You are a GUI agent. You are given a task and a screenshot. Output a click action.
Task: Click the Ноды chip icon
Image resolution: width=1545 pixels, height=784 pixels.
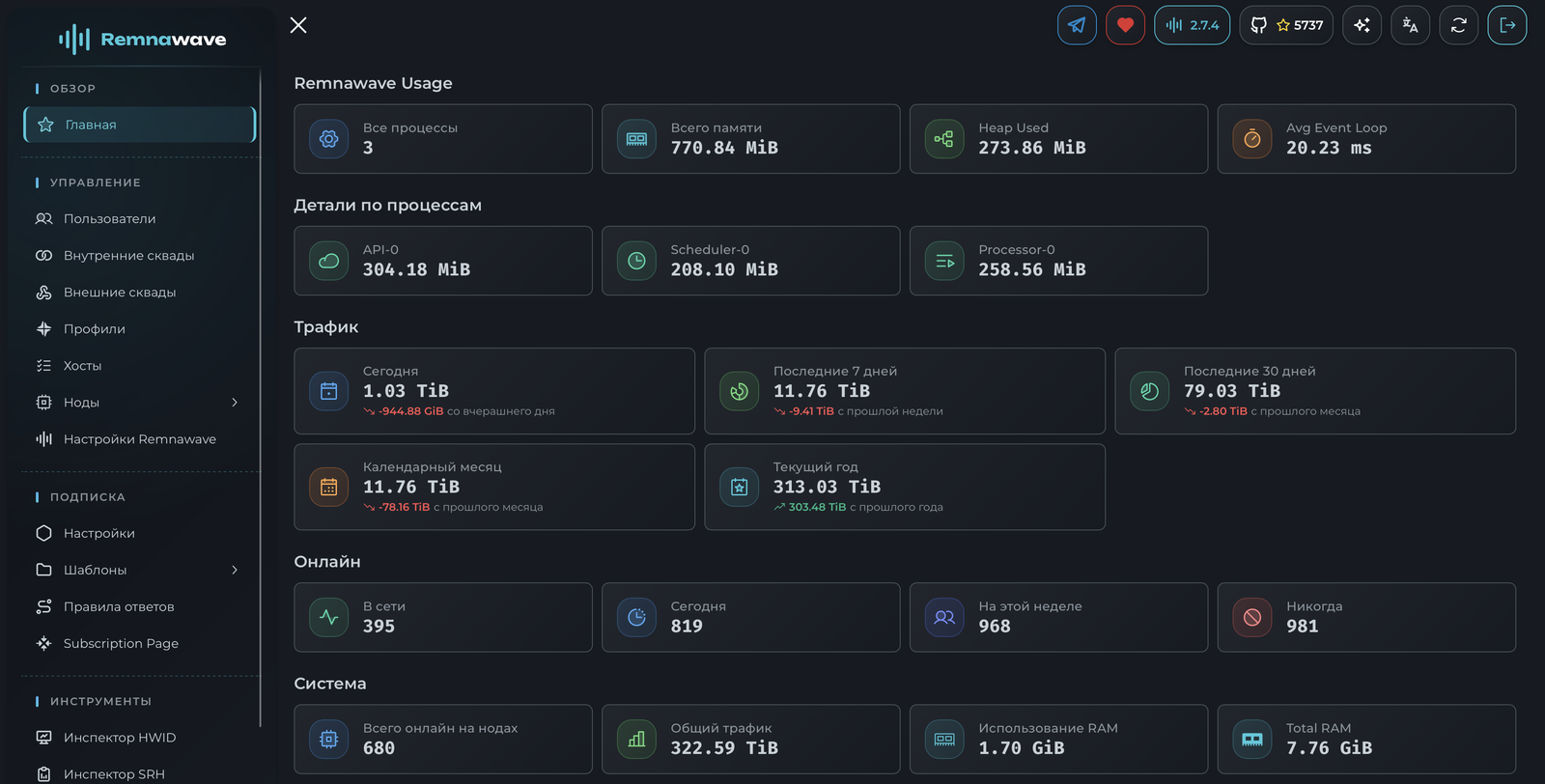click(43, 403)
